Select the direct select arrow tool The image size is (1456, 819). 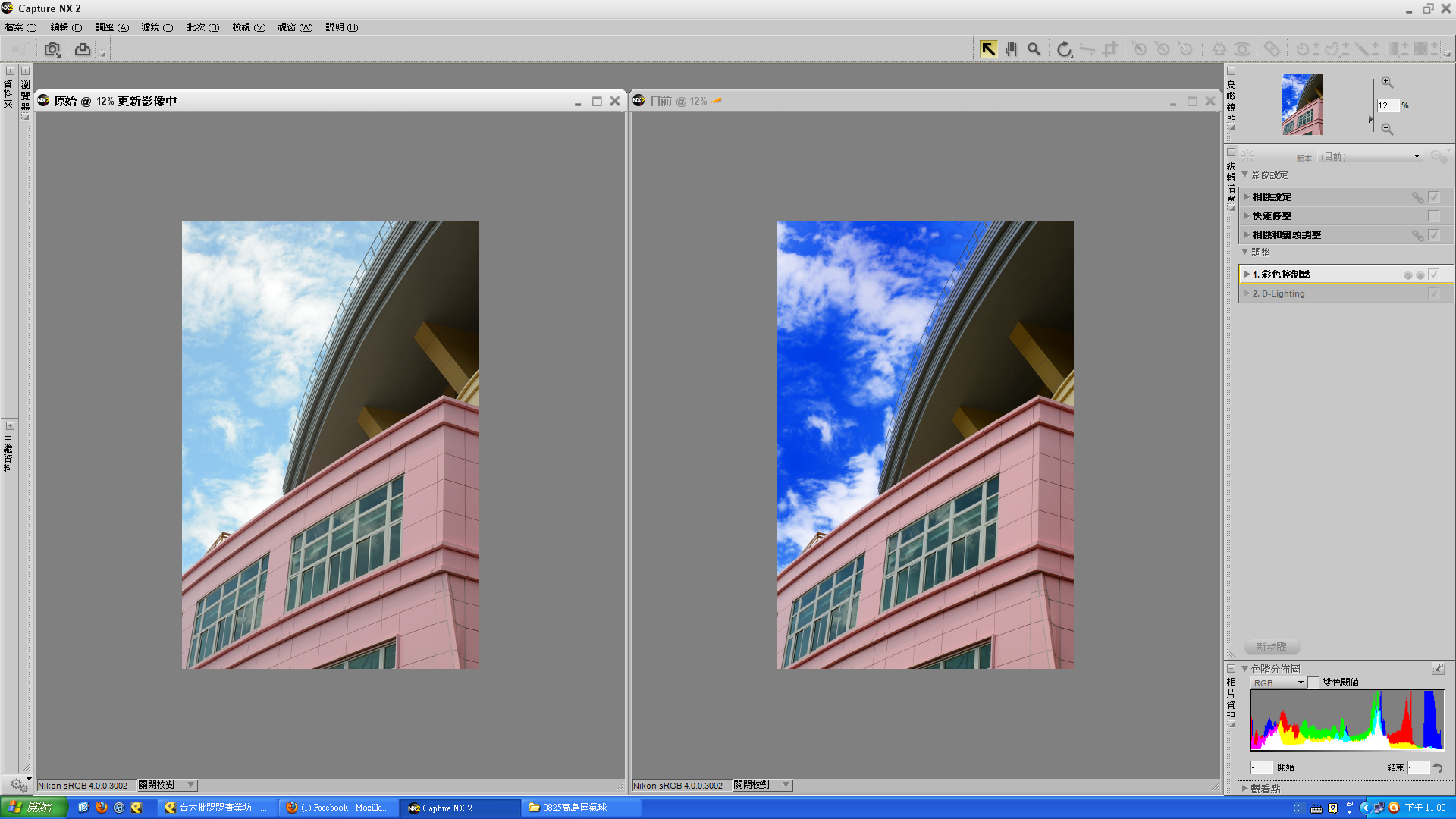[x=988, y=49]
